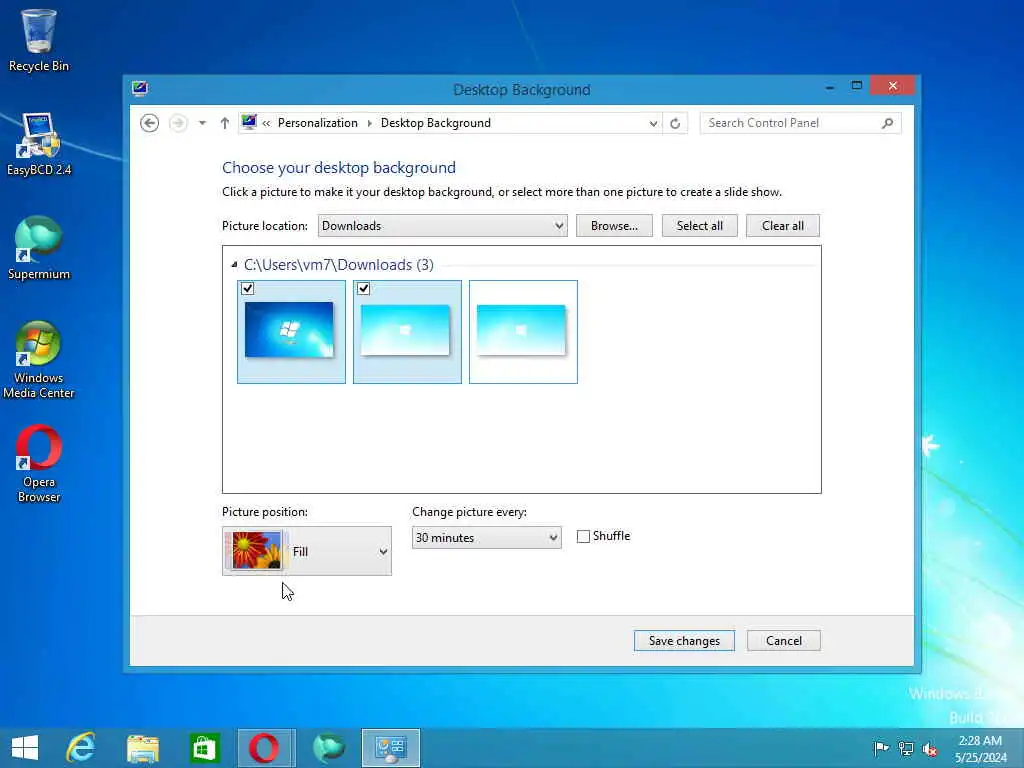
Task: Launch Opera Browser desktop shortcut
Action: [39, 464]
